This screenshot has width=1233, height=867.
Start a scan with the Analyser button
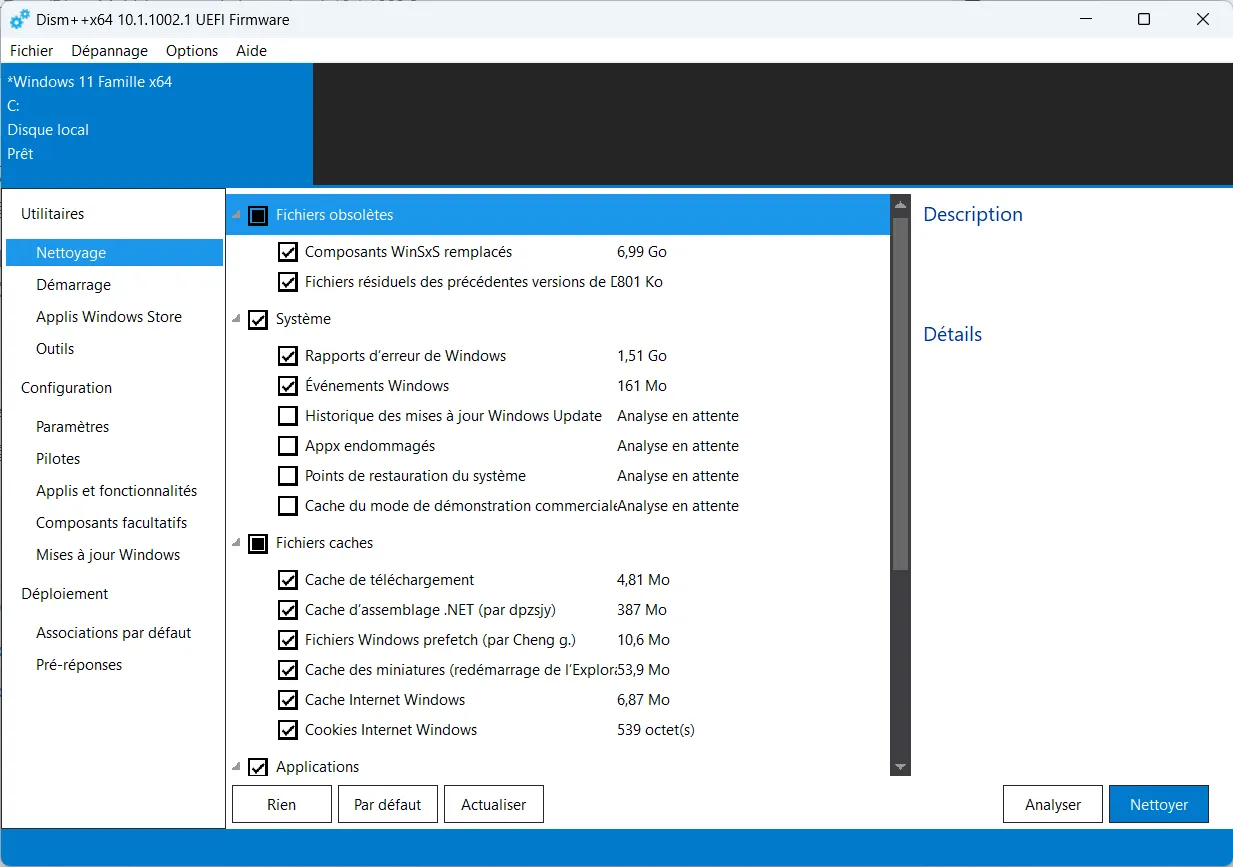click(1052, 803)
